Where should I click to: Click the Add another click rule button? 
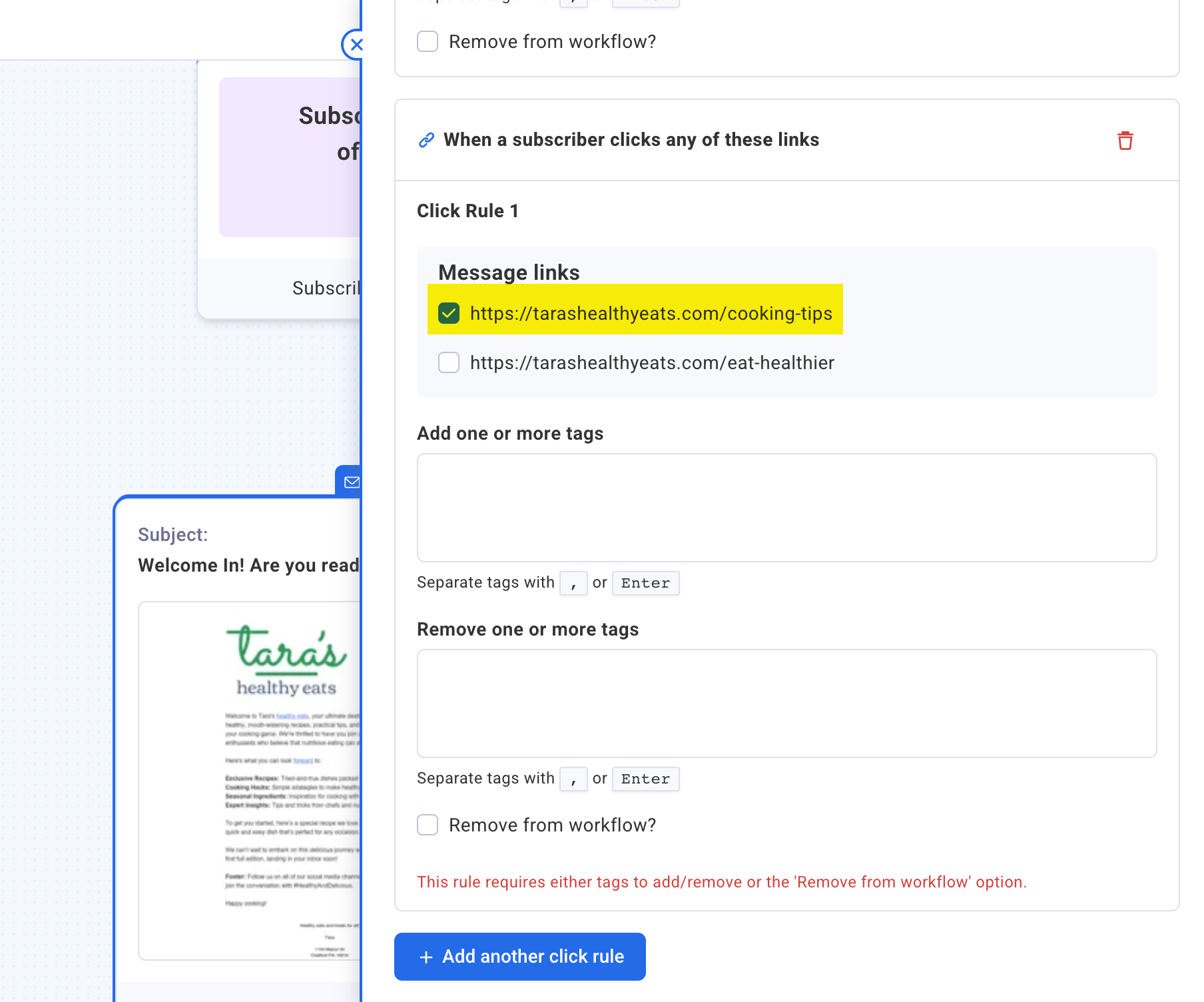point(519,957)
